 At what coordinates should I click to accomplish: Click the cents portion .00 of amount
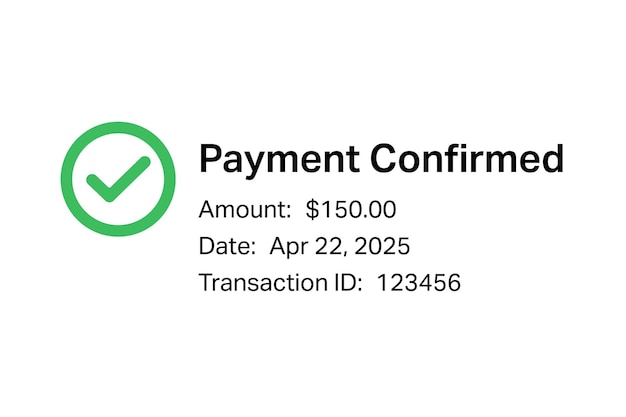(x=380, y=209)
